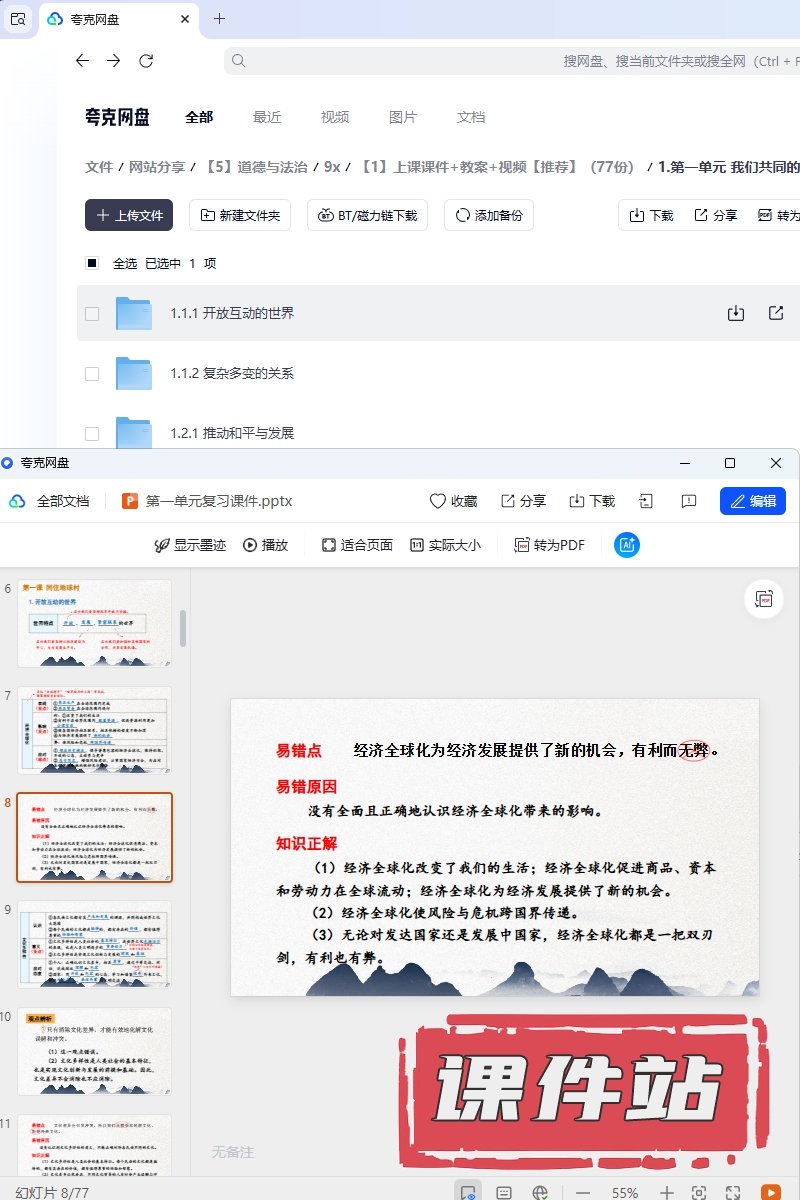800x1200 pixels.
Task: Download the 1.1.1 开放互动的世界 folder
Action: [x=735, y=313]
